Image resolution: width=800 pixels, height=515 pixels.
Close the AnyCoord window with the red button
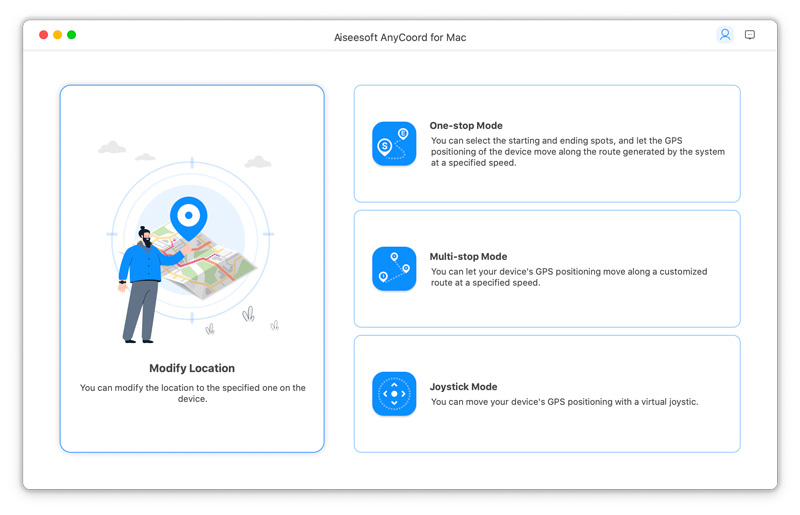pos(44,35)
